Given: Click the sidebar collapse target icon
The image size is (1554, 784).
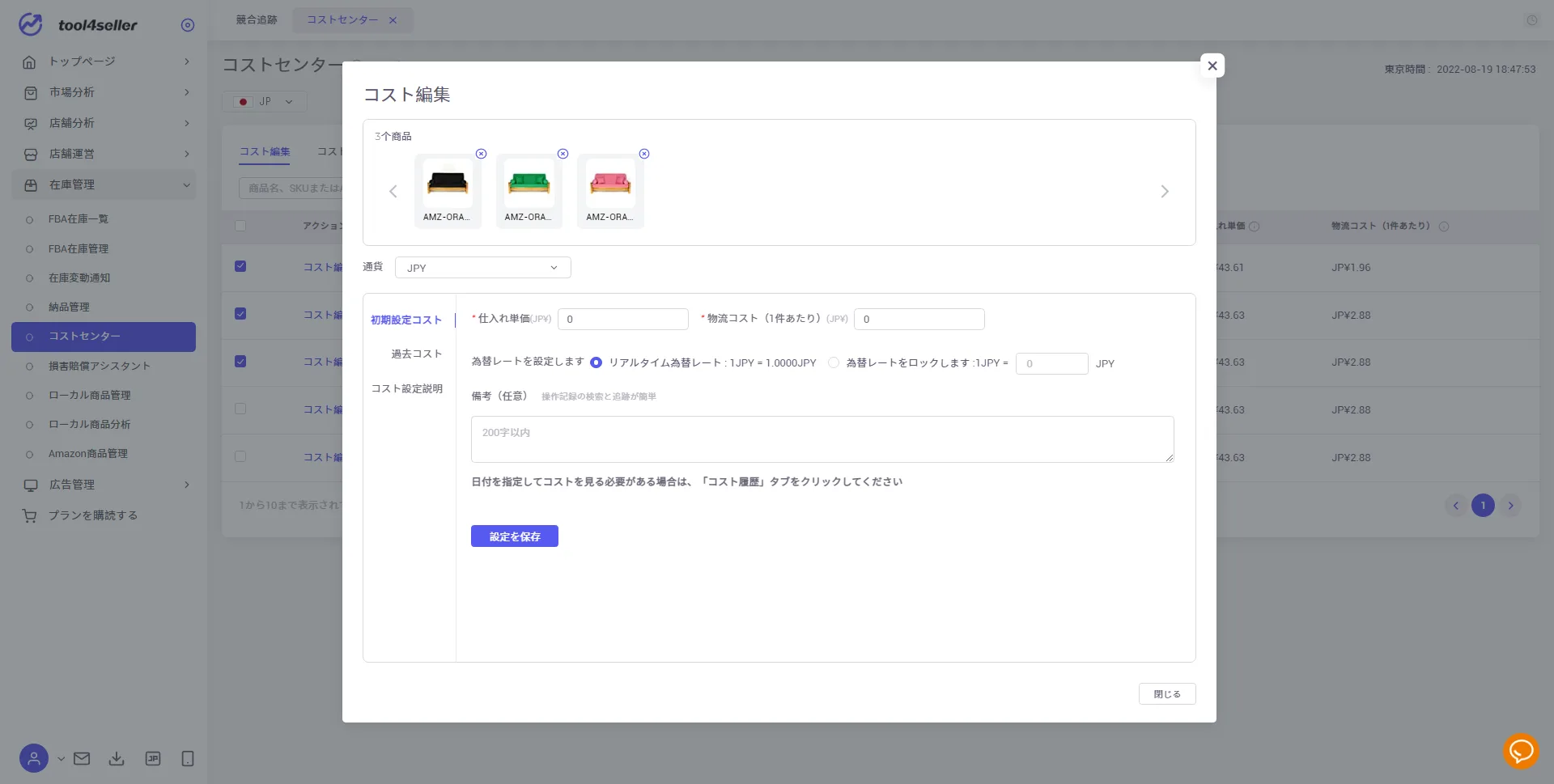Looking at the screenshot, I should (x=188, y=25).
